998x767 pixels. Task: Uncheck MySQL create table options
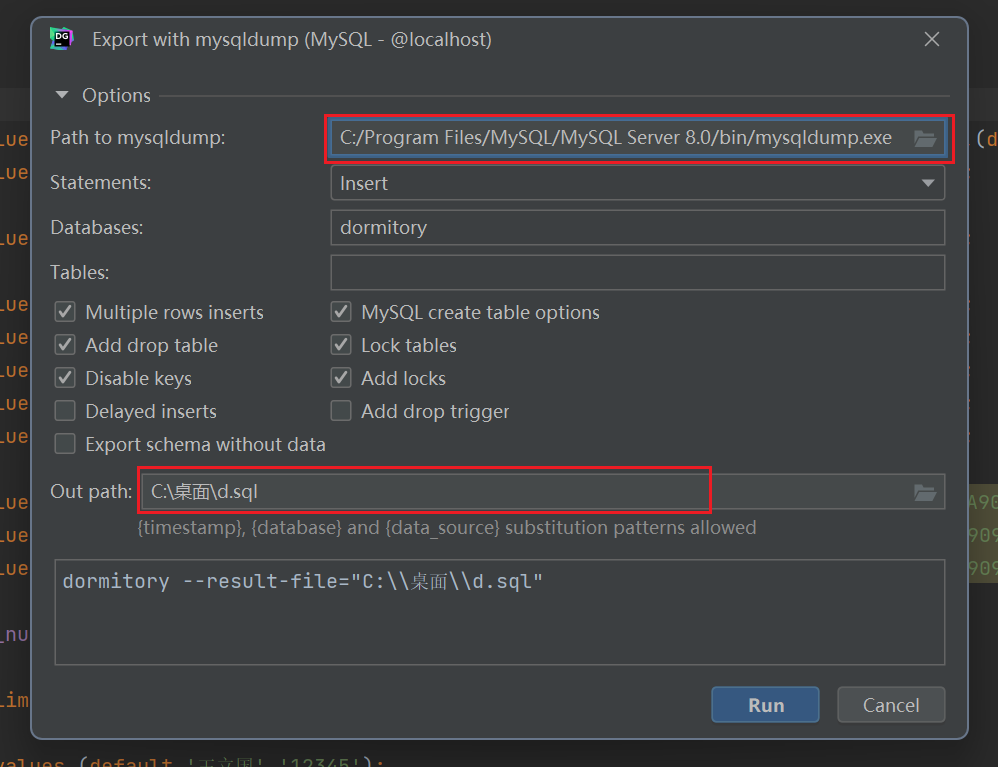pos(341,312)
